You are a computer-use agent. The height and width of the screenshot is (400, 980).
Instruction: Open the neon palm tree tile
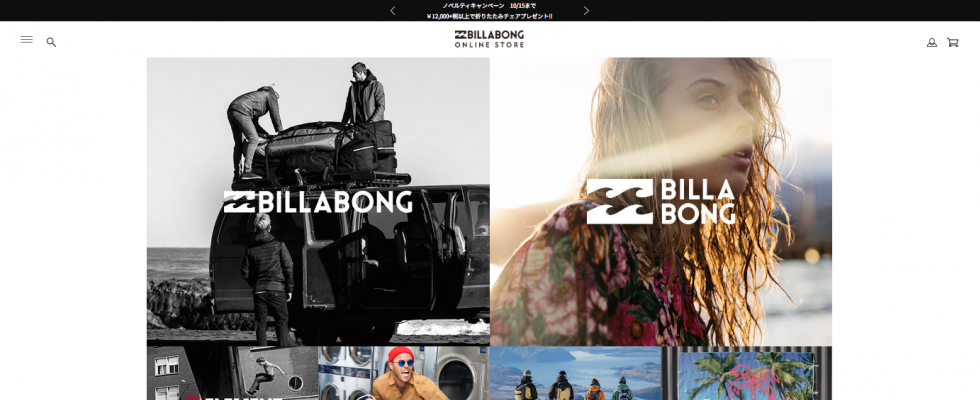coord(747,373)
